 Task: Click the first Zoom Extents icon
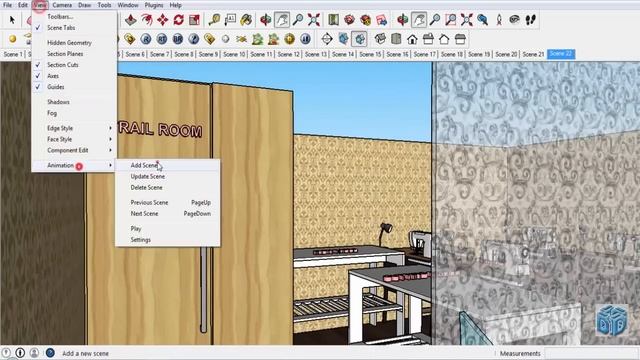[x=314, y=20]
